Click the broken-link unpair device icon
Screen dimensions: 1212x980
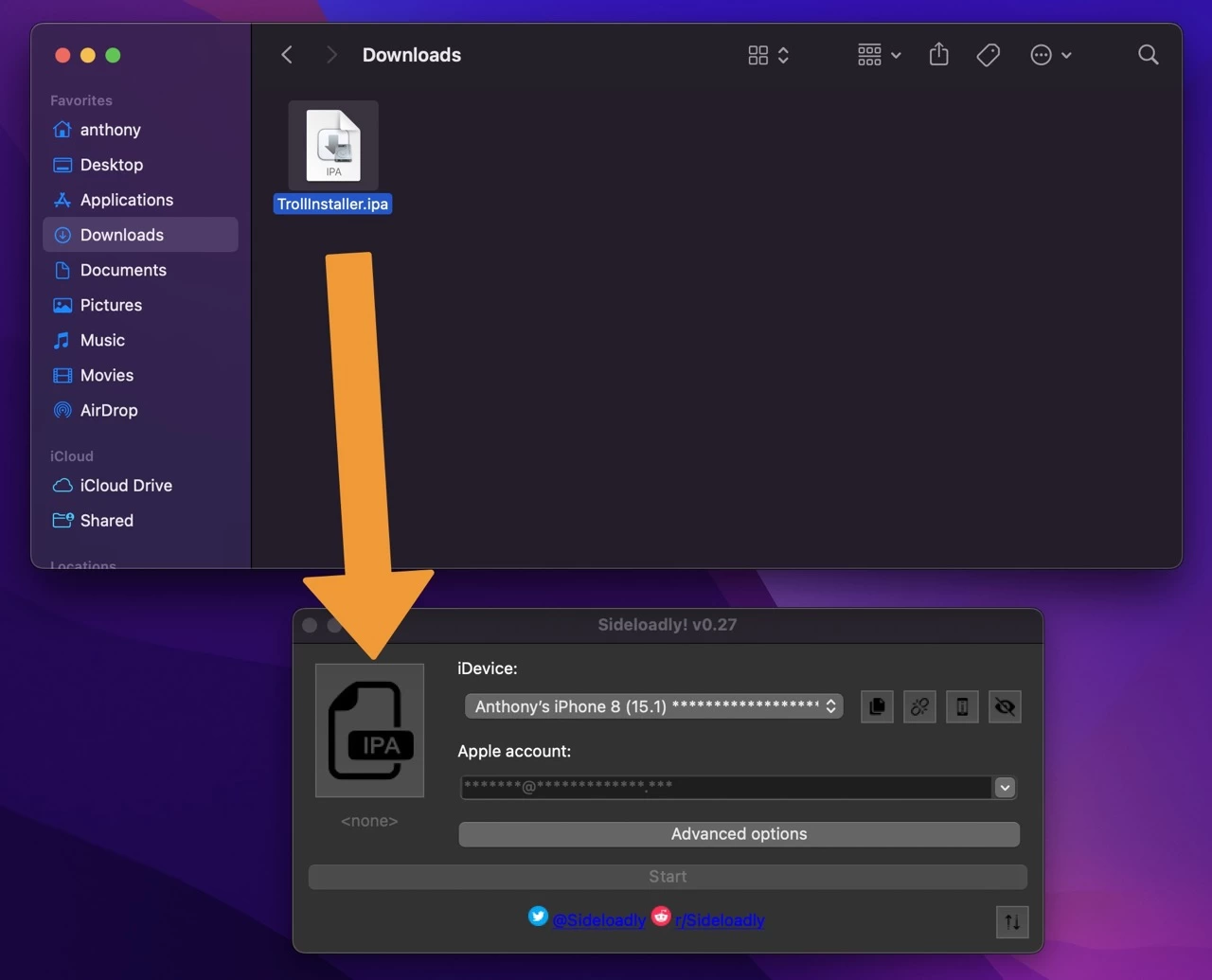click(918, 706)
